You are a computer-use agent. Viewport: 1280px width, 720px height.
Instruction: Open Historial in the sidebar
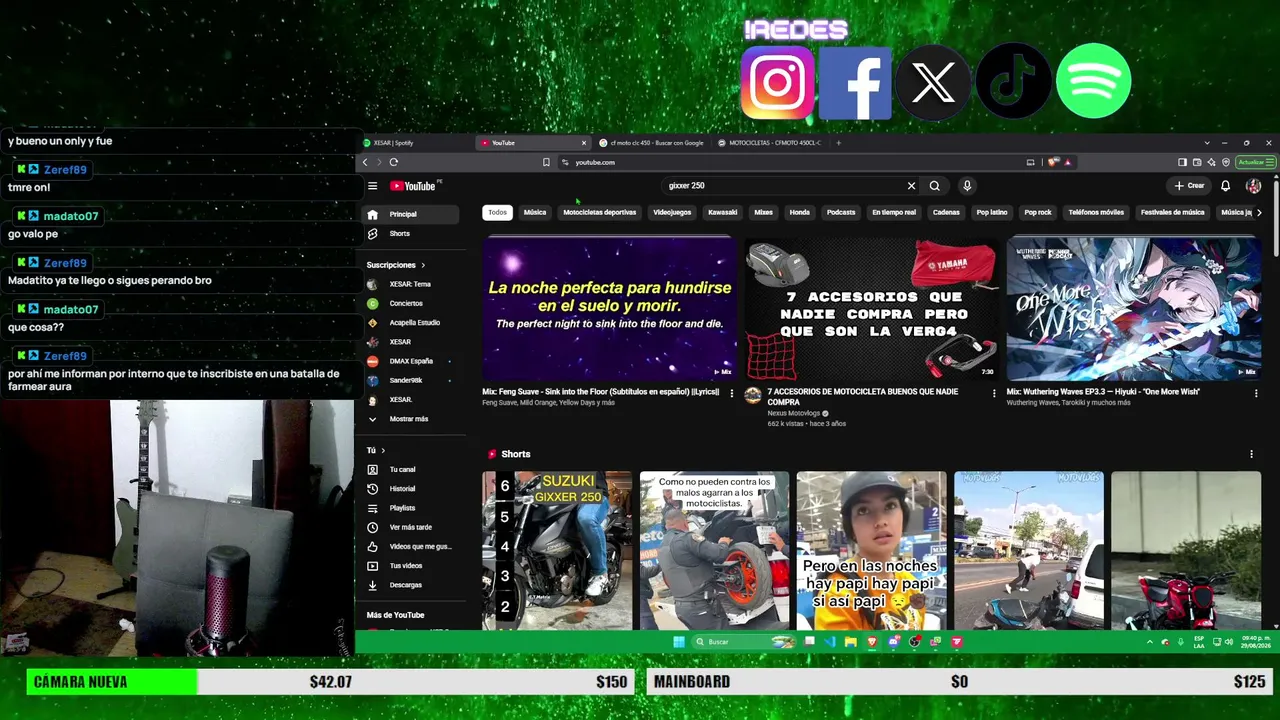click(411, 489)
